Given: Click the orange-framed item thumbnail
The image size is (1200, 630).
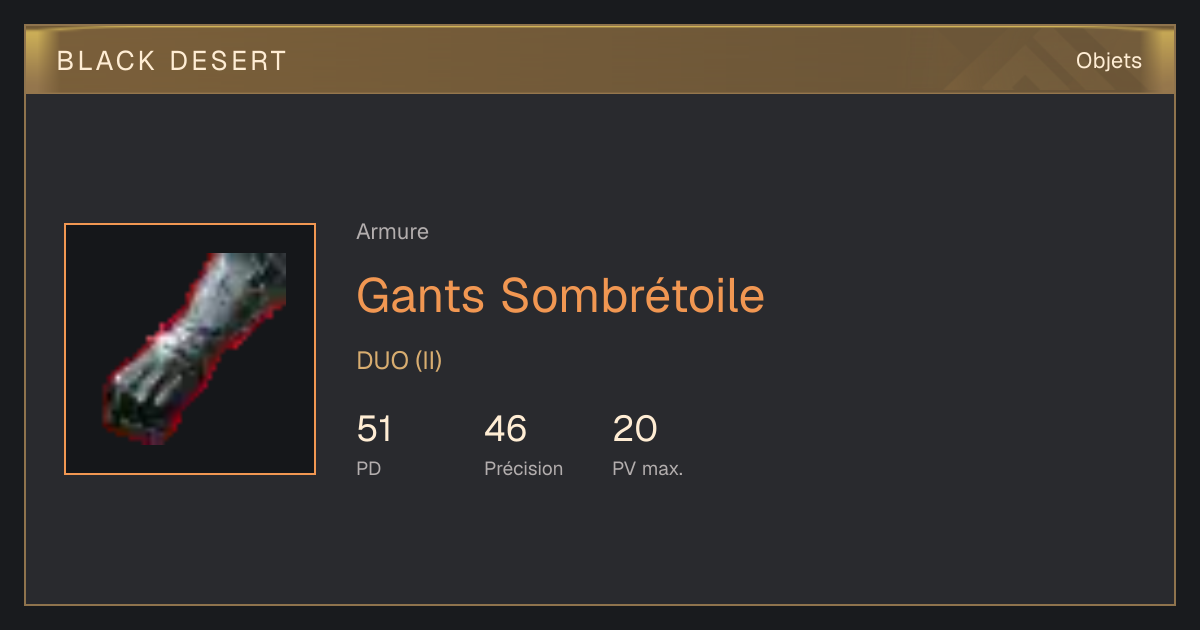Looking at the screenshot, I should point(190,349).
